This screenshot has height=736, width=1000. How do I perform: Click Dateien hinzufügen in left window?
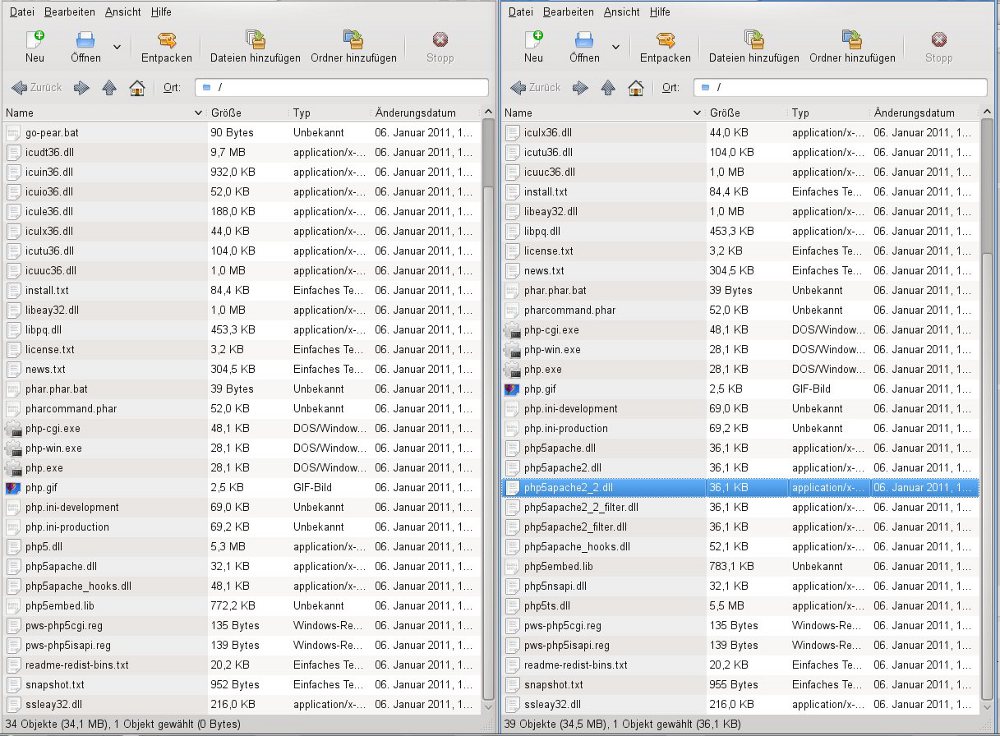[255, 47]
